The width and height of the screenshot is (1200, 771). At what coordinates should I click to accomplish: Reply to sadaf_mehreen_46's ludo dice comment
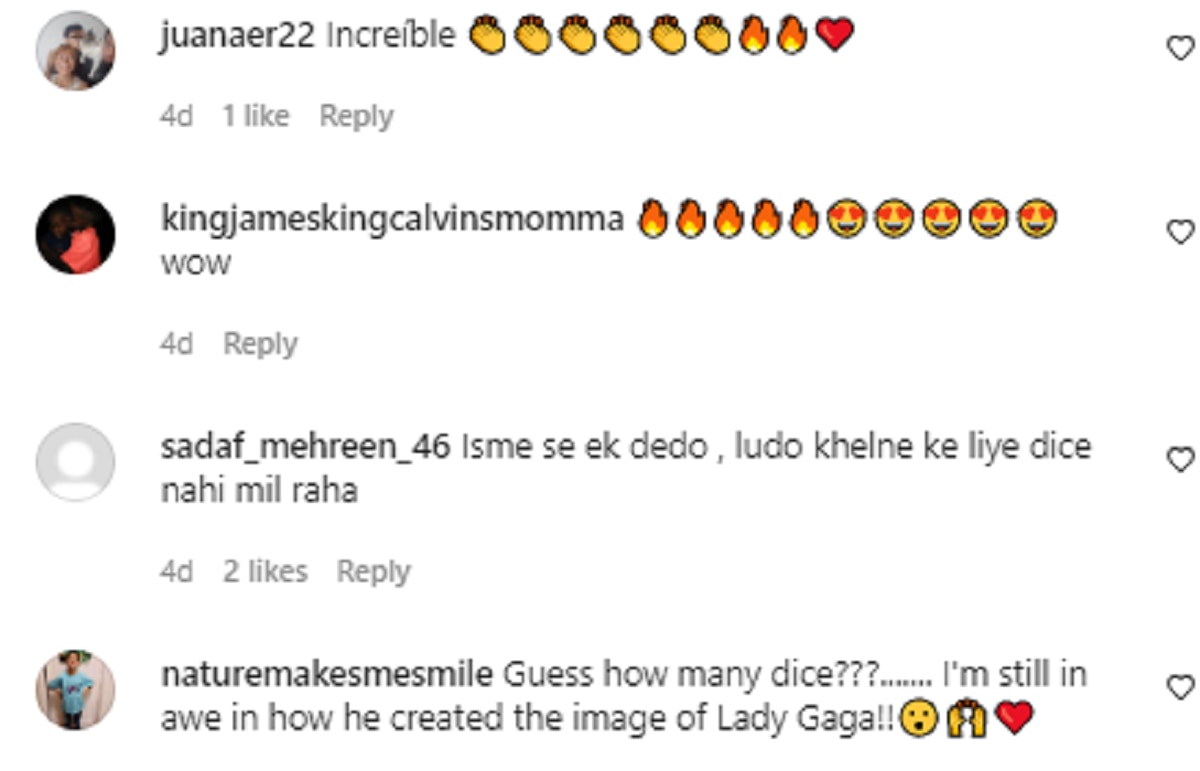[x=373, y=572]
